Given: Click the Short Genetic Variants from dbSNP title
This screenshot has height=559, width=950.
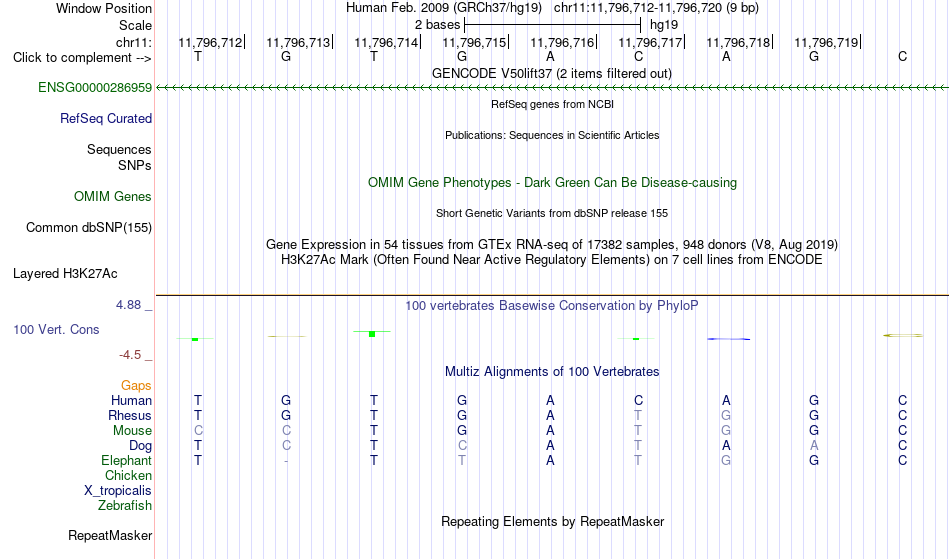Looking at the screenshot, I should pos(552,213).
